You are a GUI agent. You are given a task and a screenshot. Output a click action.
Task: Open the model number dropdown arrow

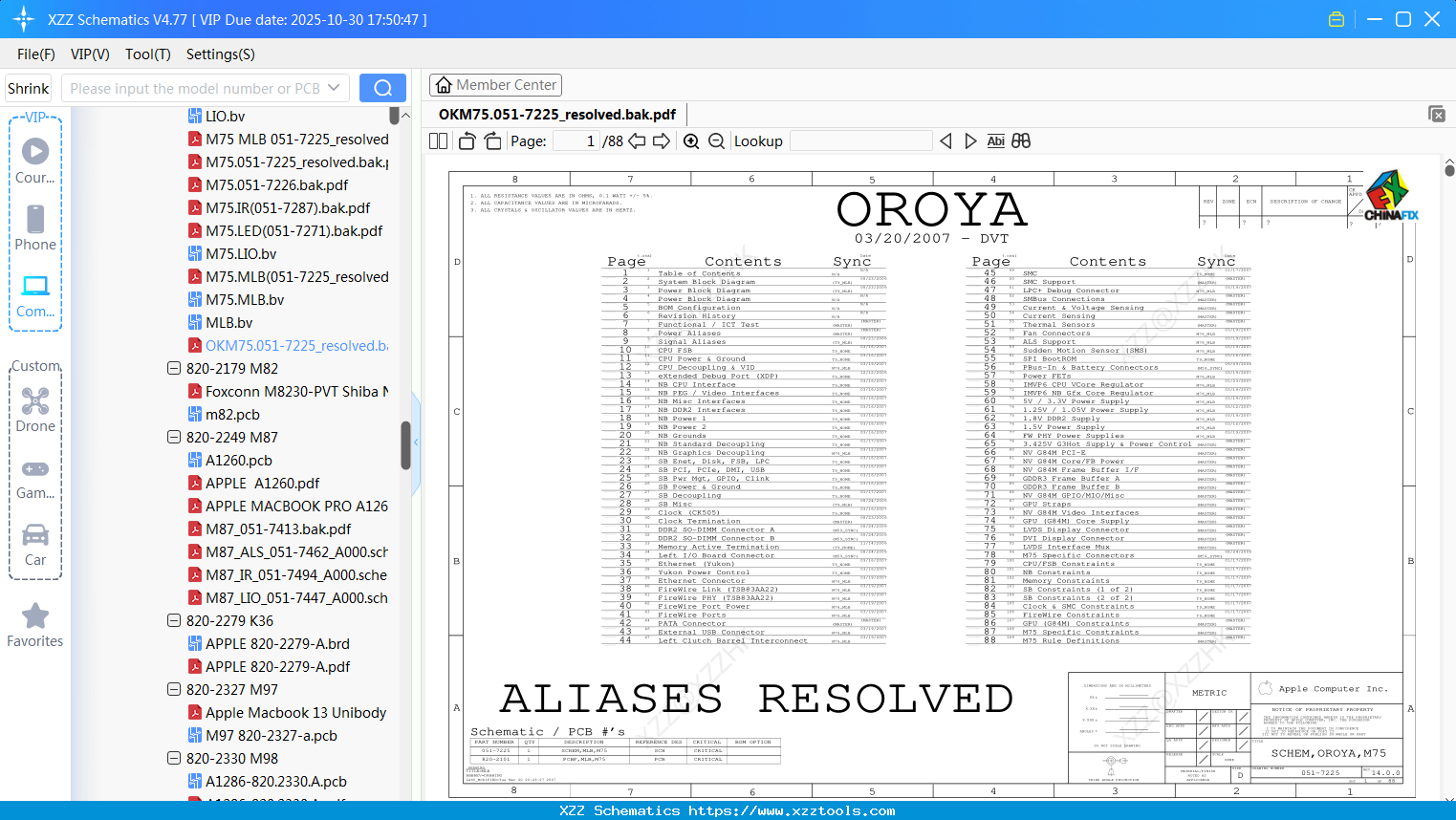tap(334, 88)
